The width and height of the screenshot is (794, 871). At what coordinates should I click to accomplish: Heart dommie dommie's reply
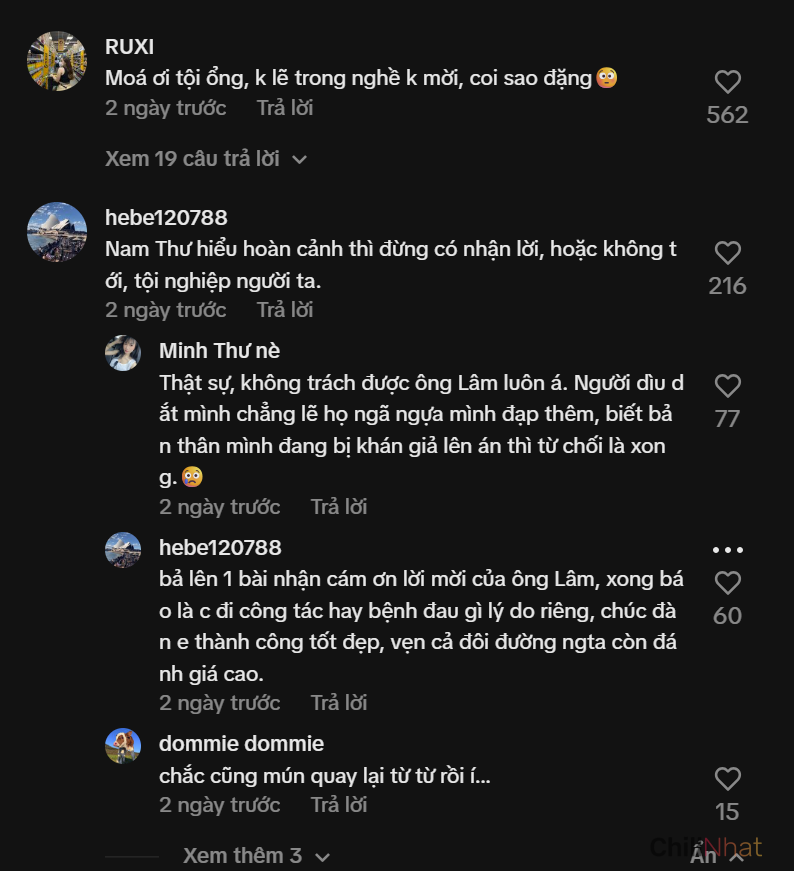point(727,779)
